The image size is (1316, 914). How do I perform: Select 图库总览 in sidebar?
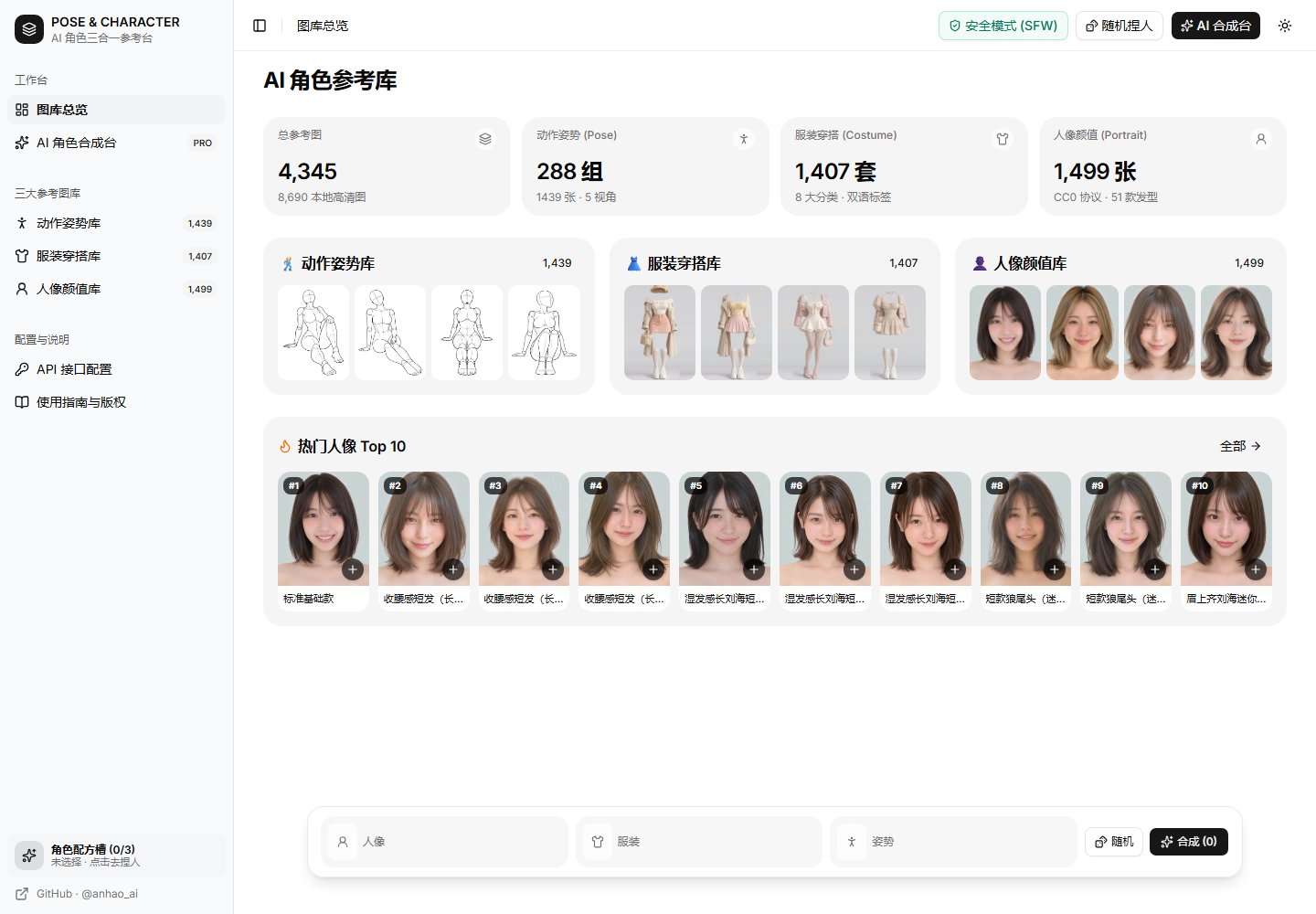(116, 110)
